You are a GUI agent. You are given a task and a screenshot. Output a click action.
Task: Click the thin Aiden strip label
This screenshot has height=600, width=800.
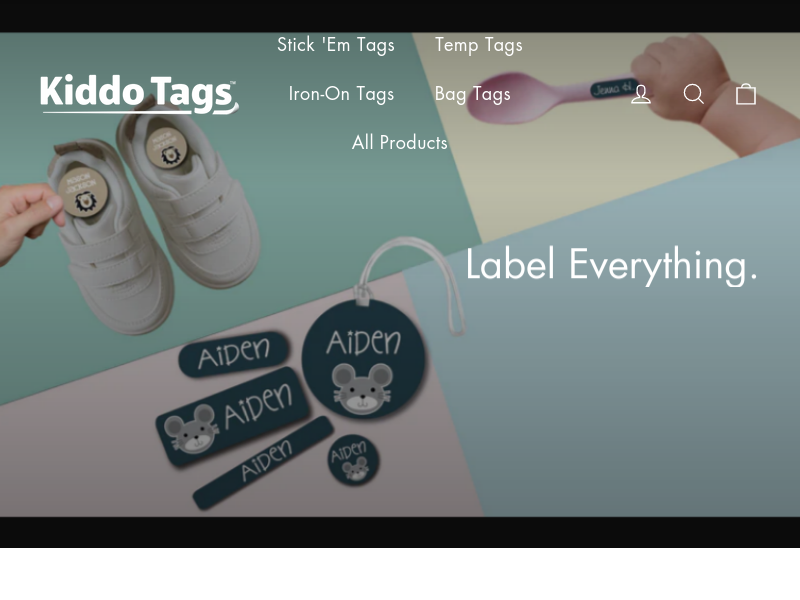(264, 462)
